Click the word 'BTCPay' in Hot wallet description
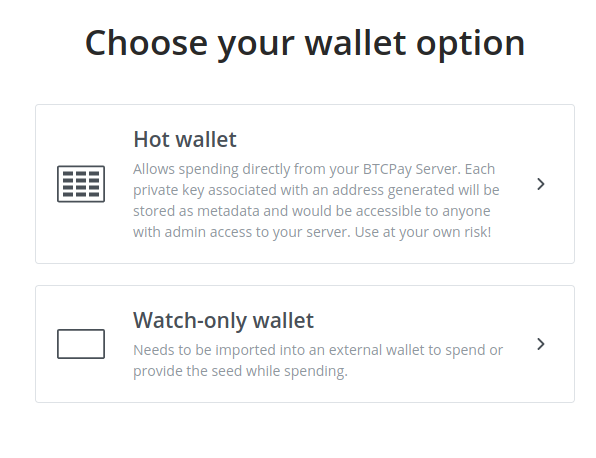This screenshot has width=596, height=458. point(387,169)
